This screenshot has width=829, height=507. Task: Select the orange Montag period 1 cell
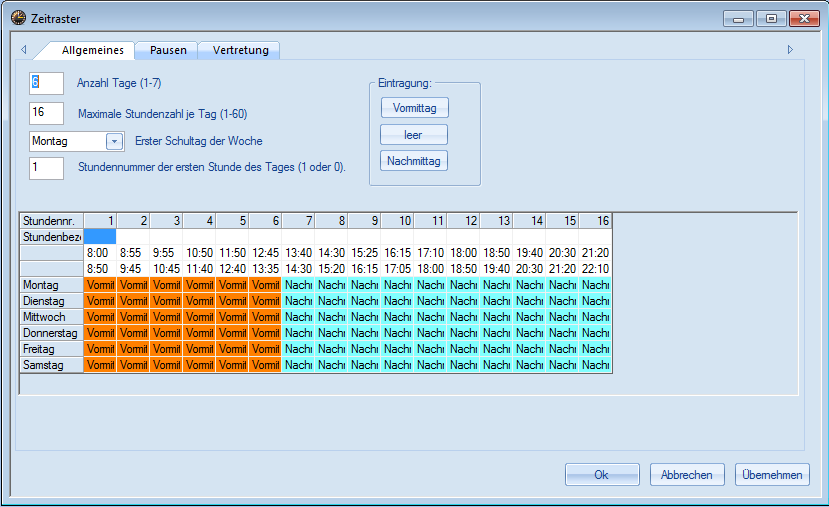[x=100, y=286]
